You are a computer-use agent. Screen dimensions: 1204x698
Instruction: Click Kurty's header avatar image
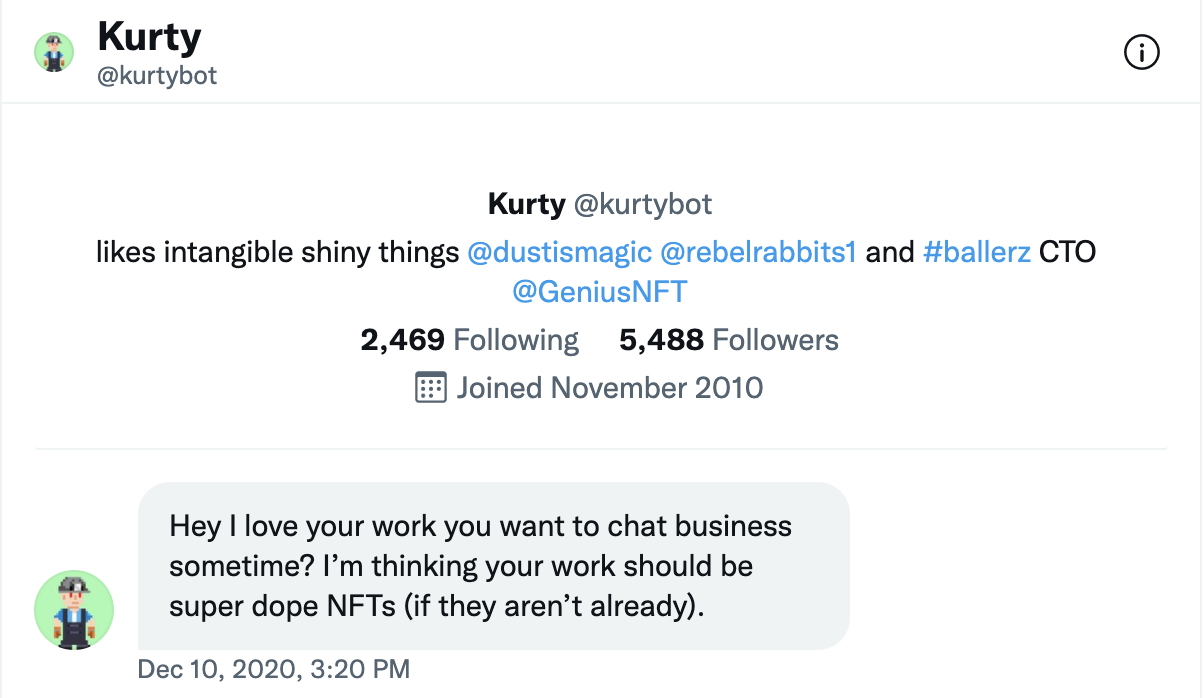[x=54, y=52]
